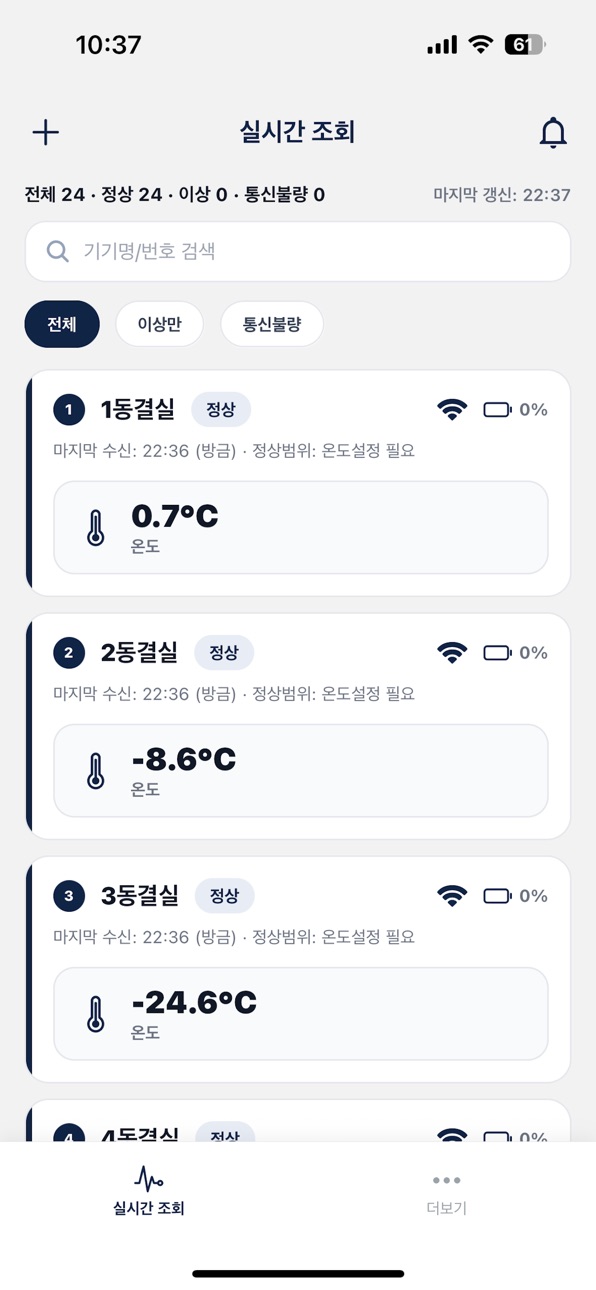Image resolution: width=596 pixels, height=1290 pixels.
Task: Open notifications bell icon
Action: (553, 133)
